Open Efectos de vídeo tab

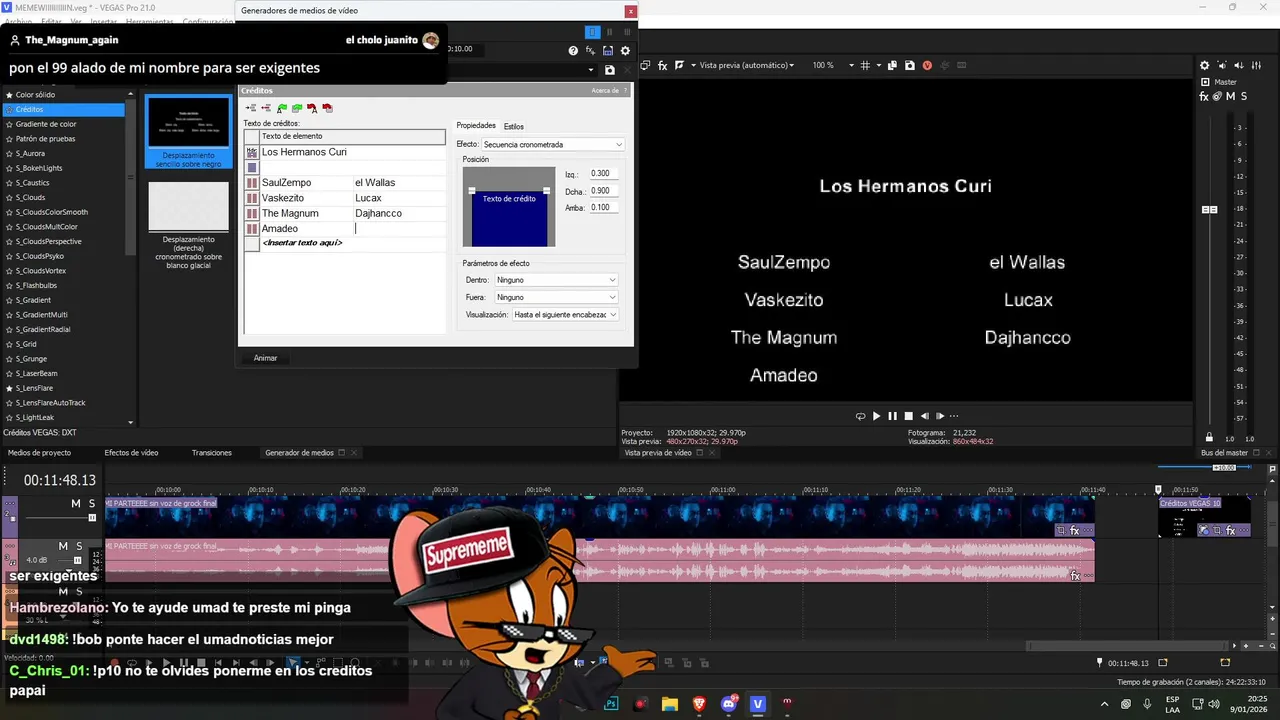coord(131,452)
